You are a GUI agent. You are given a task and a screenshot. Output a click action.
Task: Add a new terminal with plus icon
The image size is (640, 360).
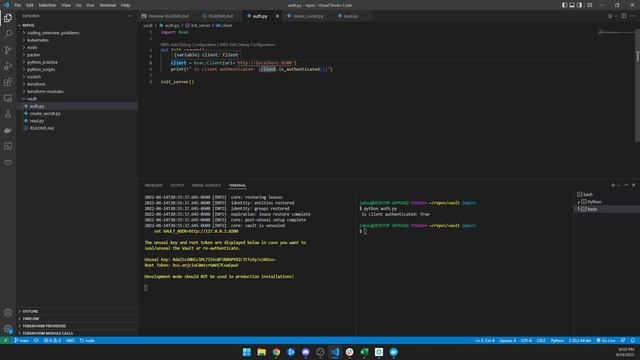pyautogui.click(x=613, y=185)
